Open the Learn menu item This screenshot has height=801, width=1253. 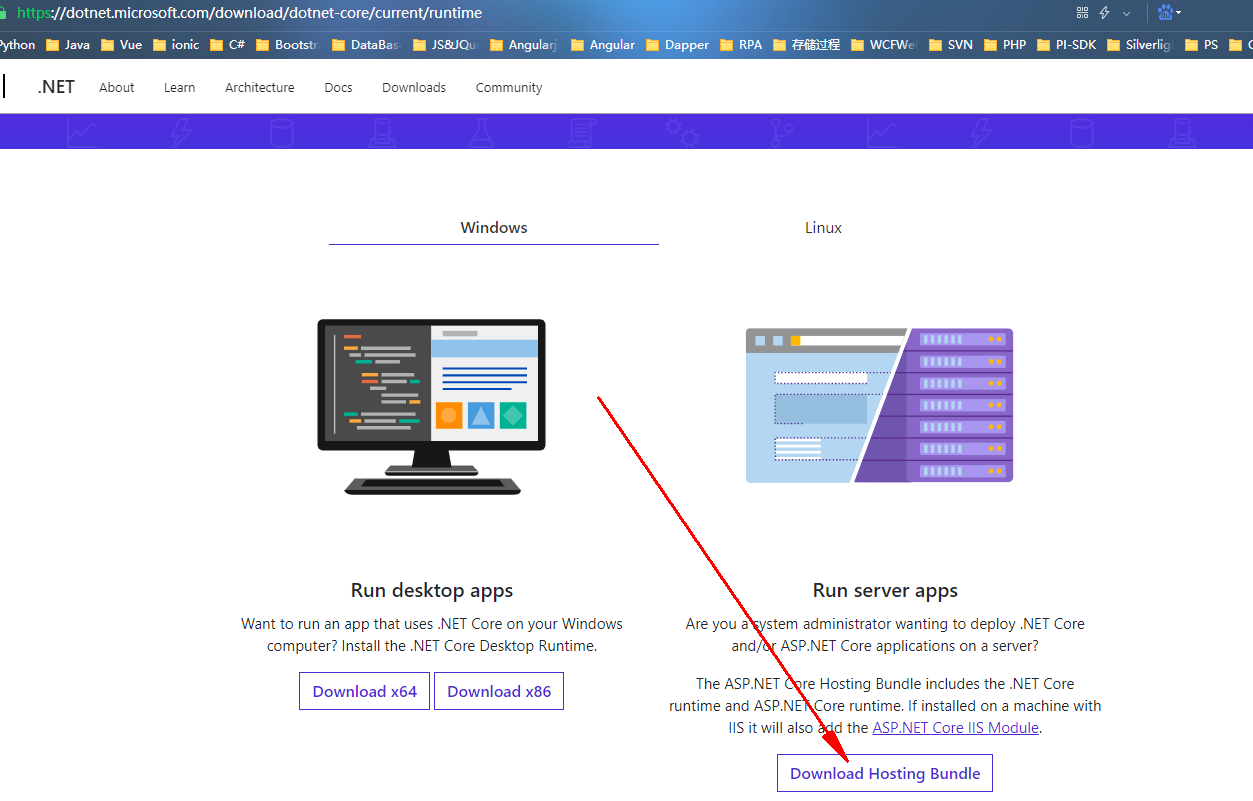[180, 88]
